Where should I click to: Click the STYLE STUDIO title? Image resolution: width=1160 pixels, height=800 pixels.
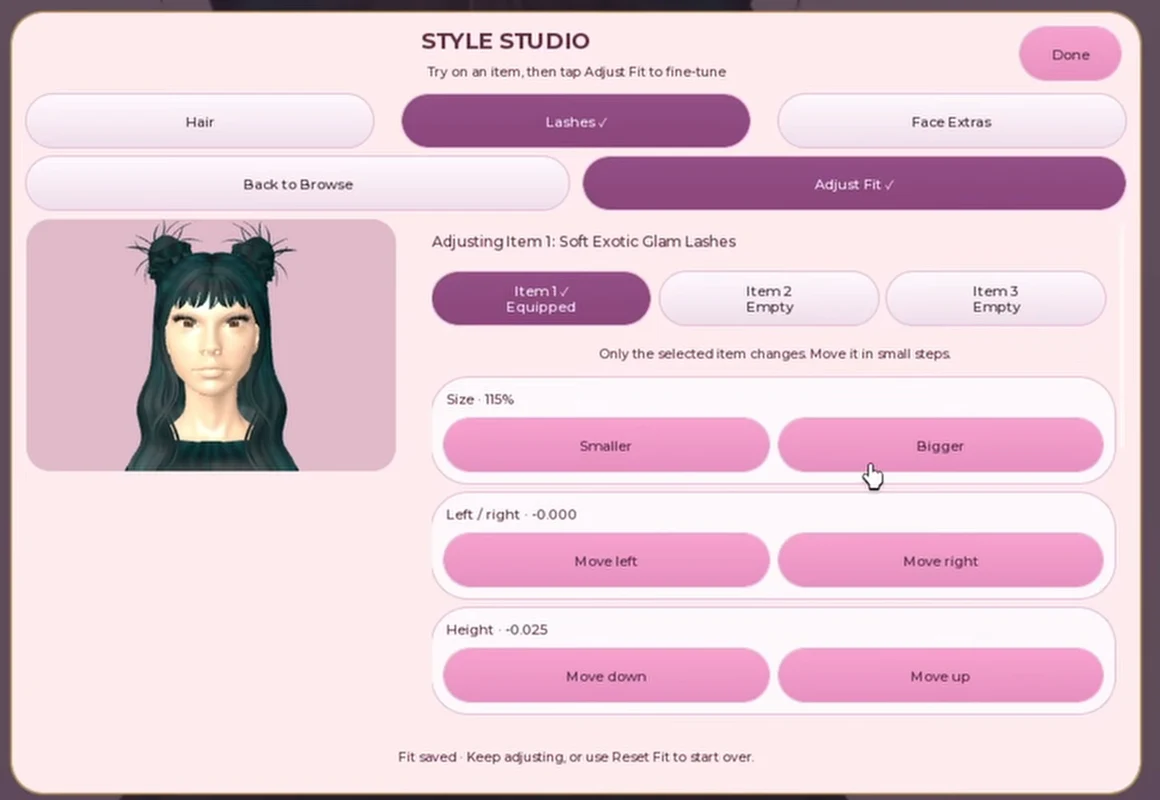tap(505, 41)
